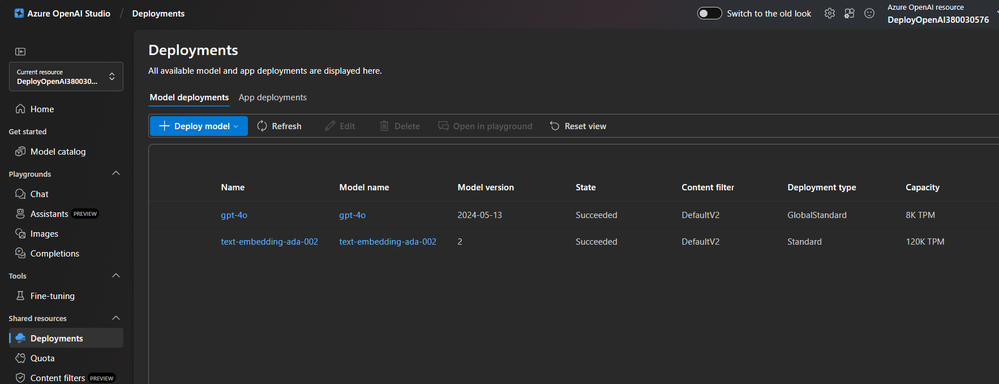Click Open in playground button
Viewport: 999px width, 384px height.
click(x=485, y=126)
